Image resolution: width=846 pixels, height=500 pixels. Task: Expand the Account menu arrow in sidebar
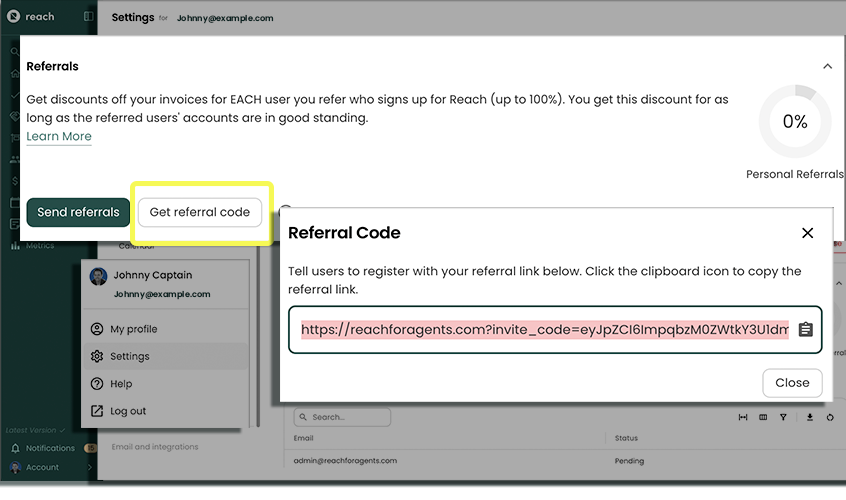tap(90, 467)
